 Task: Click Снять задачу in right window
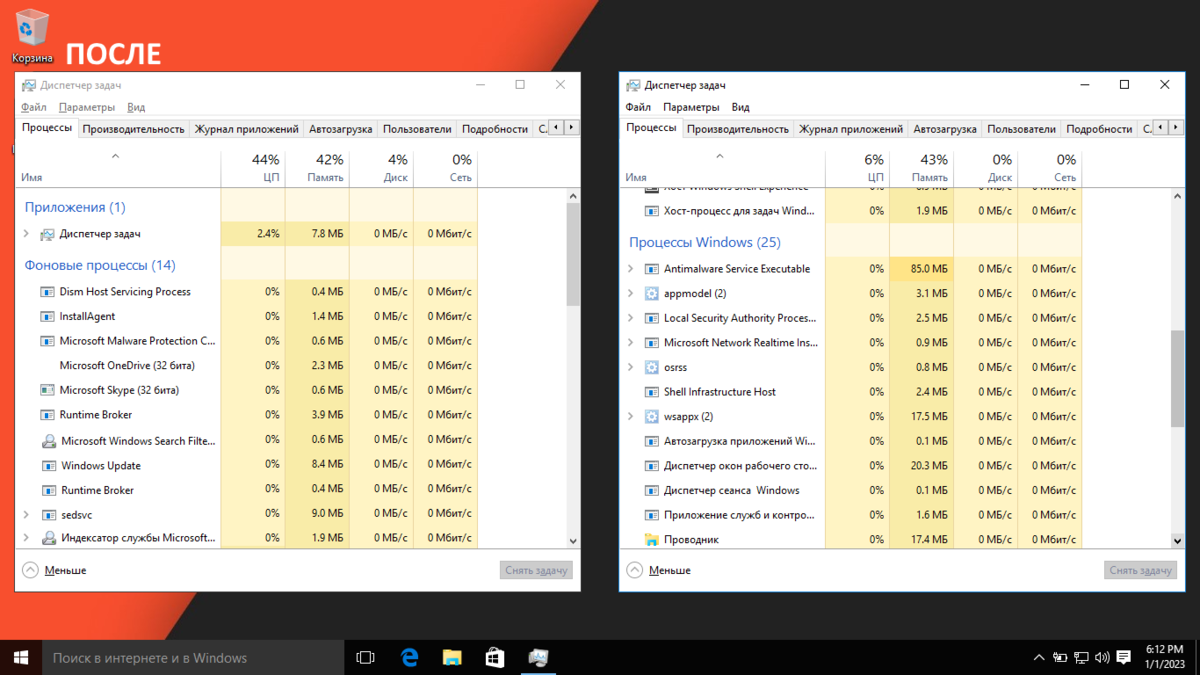(x=1141, y=570)
